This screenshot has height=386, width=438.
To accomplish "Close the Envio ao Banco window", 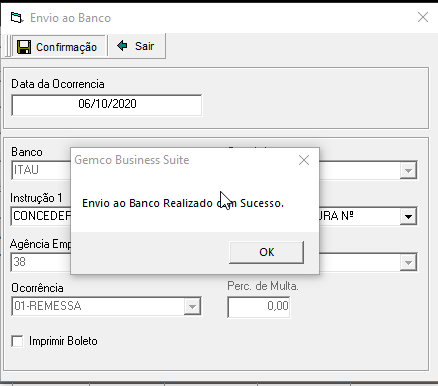I will pyautogui.click(x=423, y=17).
